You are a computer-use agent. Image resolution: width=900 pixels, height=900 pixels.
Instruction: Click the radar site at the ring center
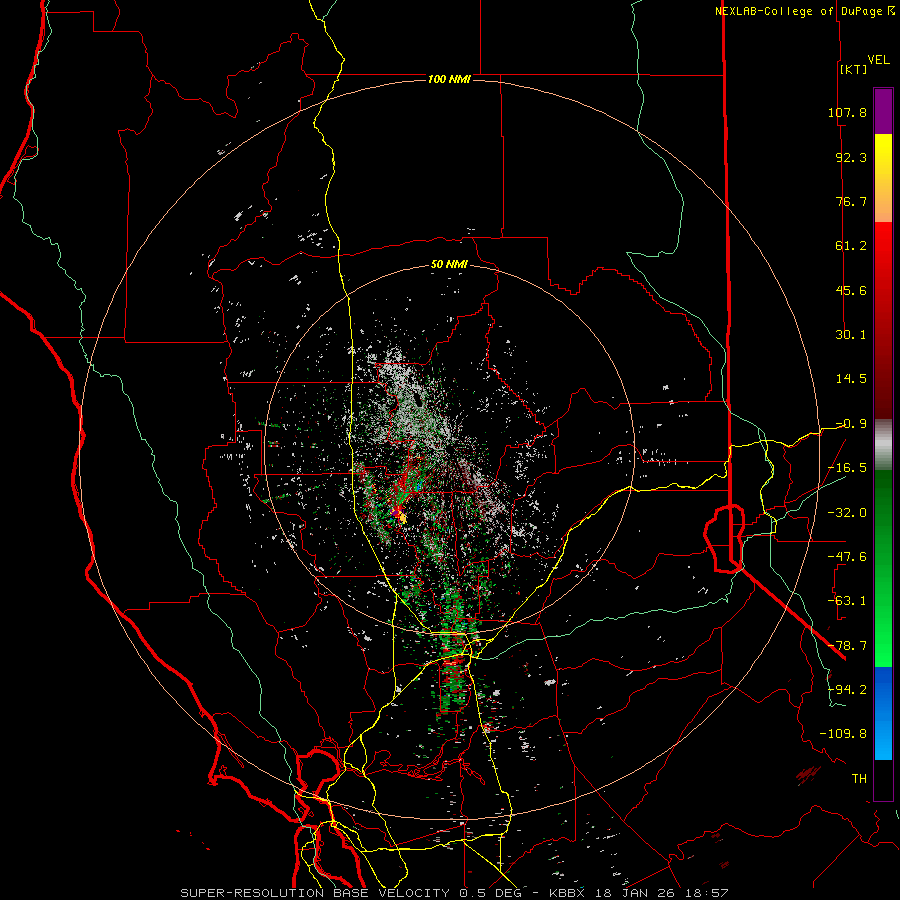450,449
